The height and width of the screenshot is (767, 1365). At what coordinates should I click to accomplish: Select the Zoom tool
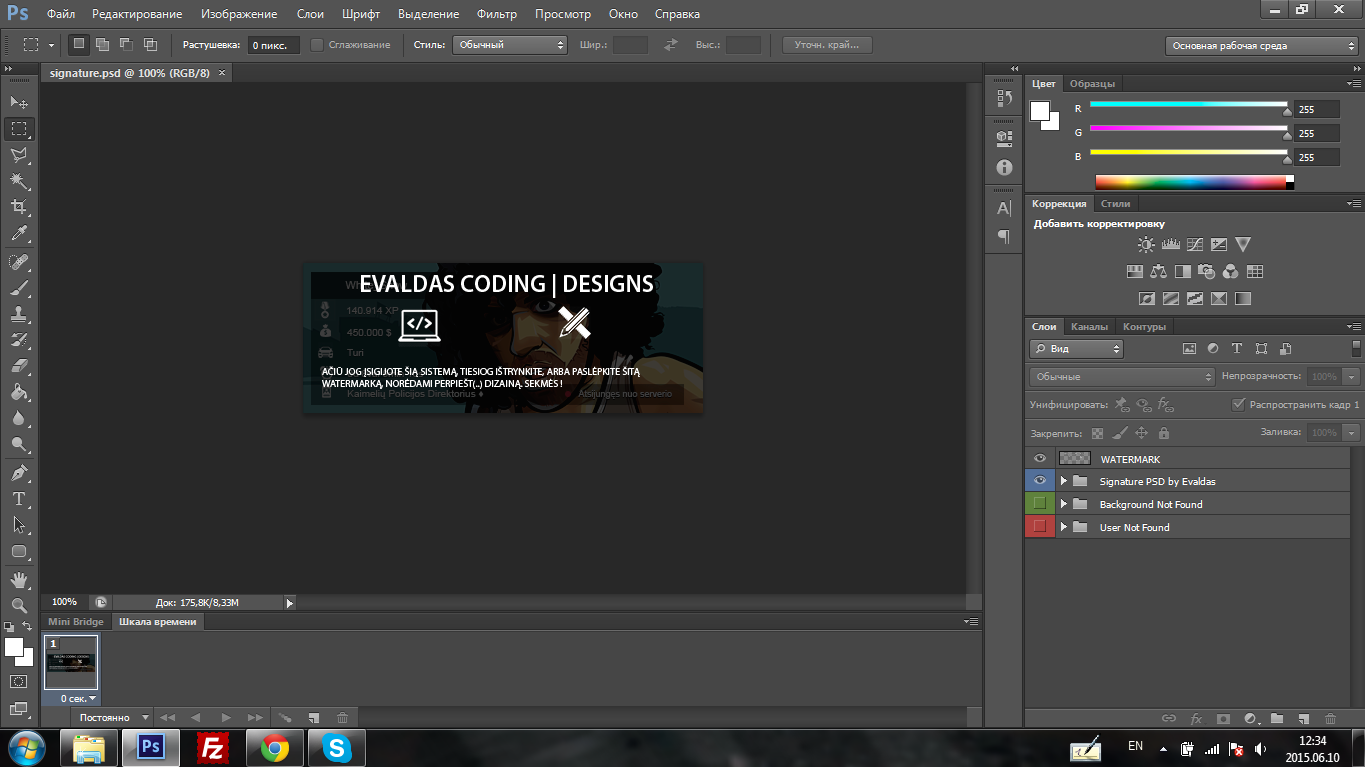(19, 606)
